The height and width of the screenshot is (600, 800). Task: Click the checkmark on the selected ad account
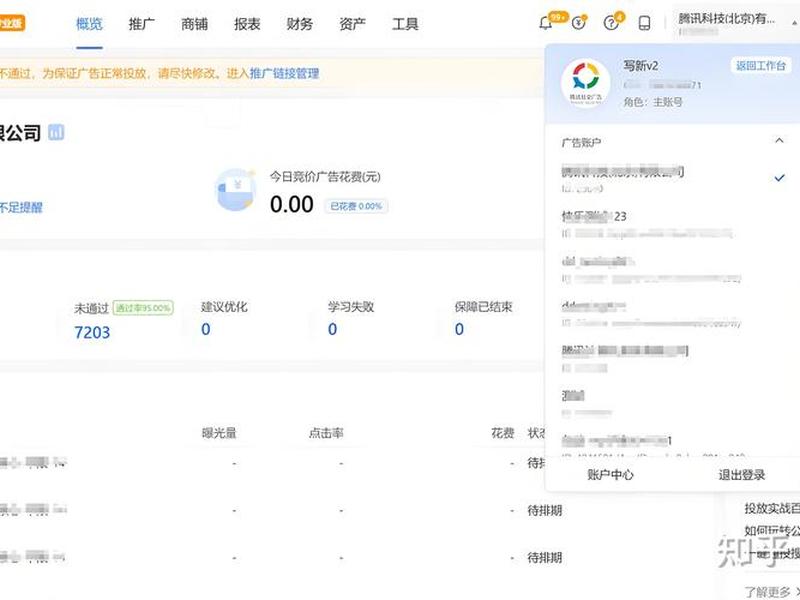(x=779, y=178)
